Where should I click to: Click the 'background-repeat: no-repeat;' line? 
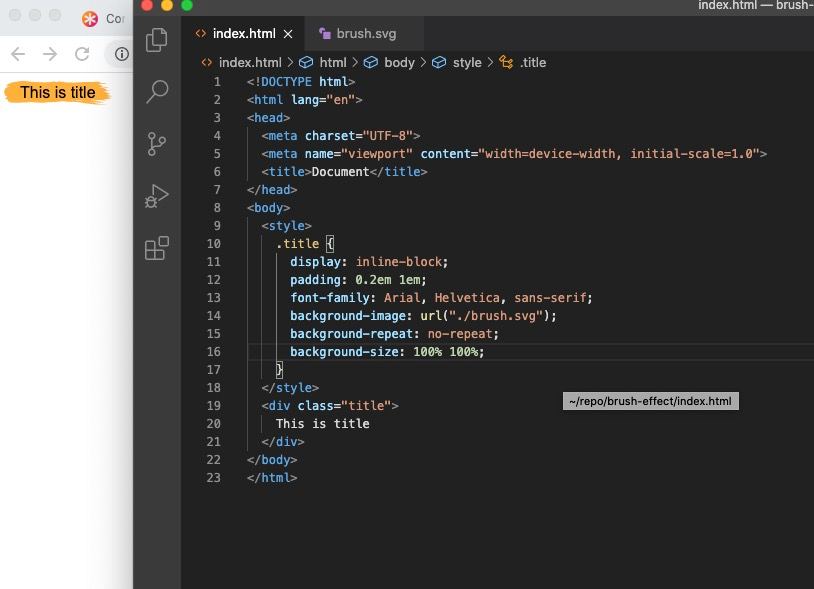tap(394, 334)
